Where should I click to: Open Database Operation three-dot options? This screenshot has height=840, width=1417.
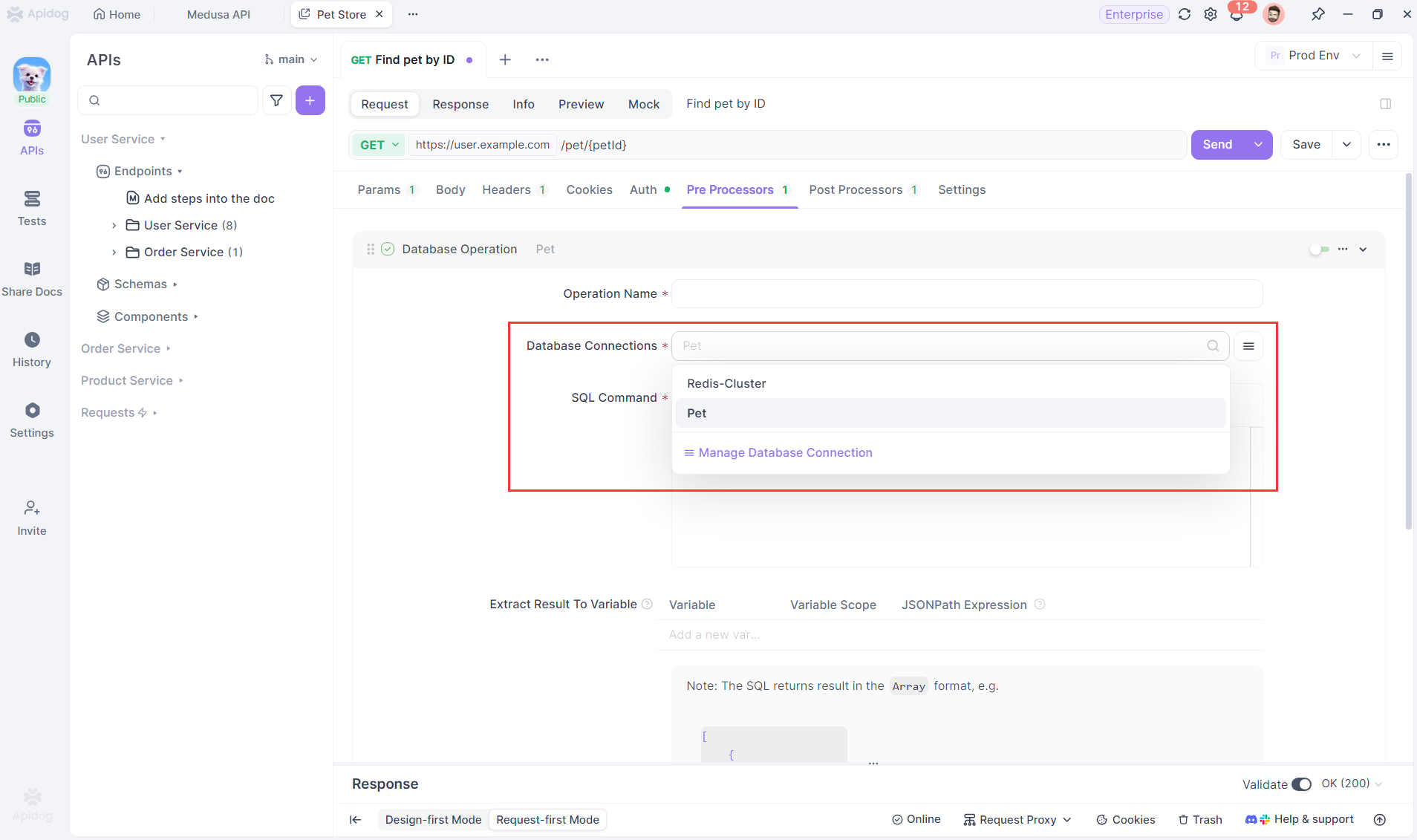tap(1343, 250)
